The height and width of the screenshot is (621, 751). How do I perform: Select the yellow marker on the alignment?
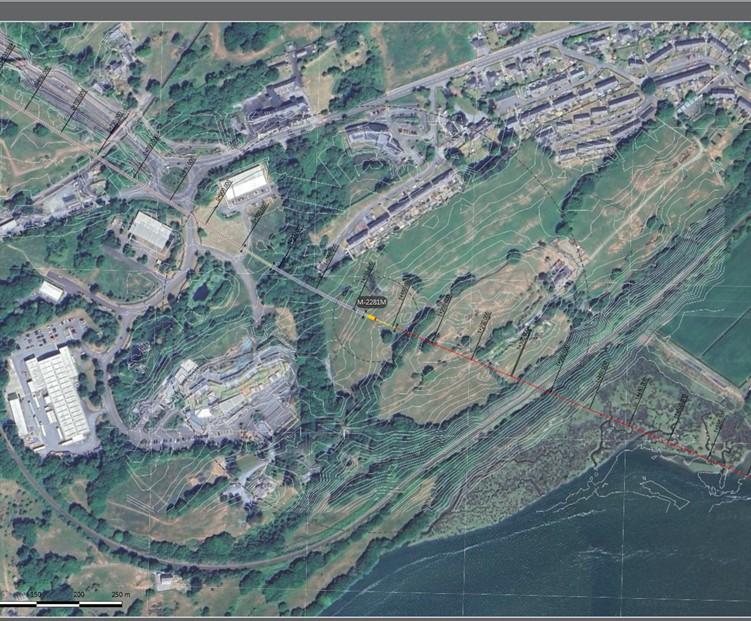[372, 317]
